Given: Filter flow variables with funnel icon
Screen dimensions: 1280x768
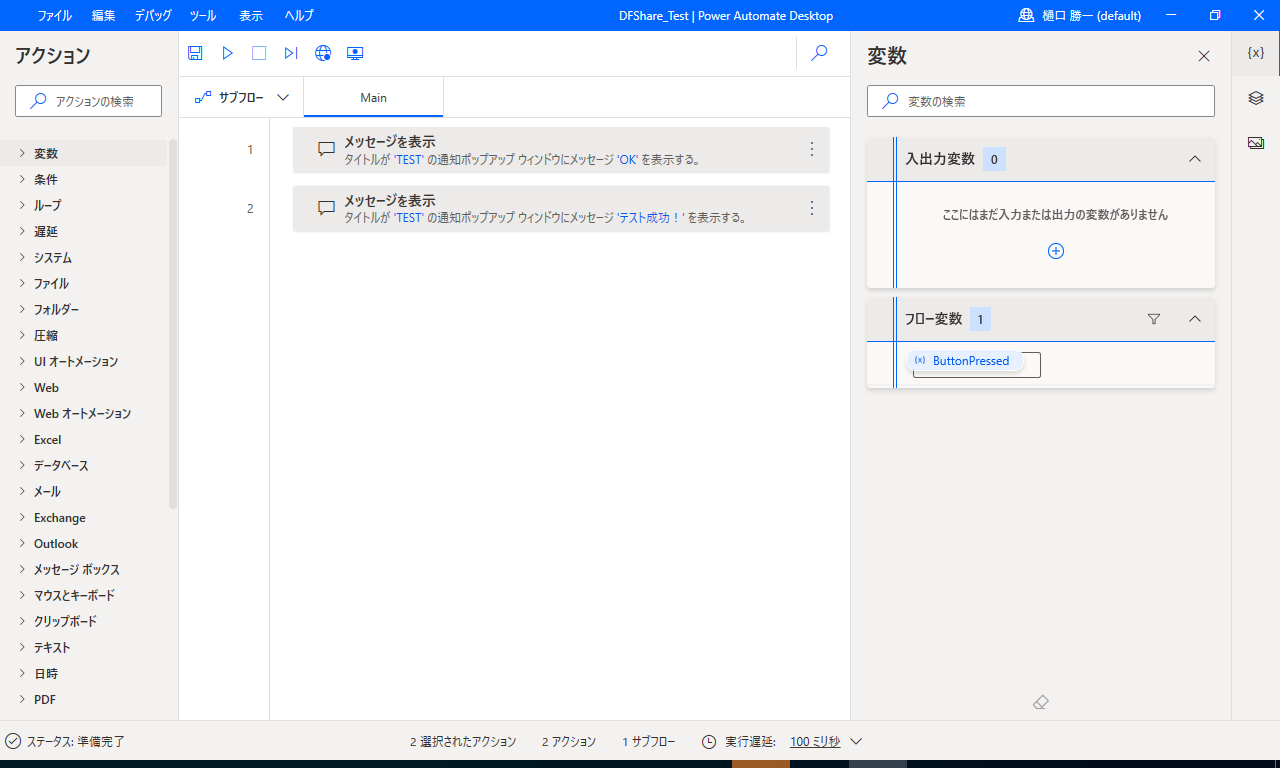Looking at the screenshot, I should 1154,319.
